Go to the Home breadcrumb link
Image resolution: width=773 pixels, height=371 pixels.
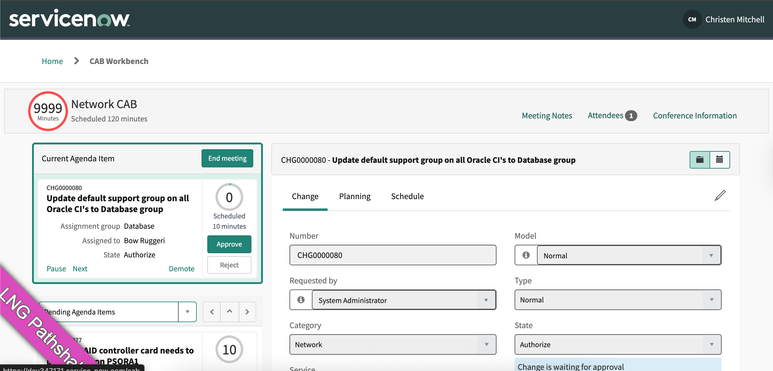(x=52, y=61)
